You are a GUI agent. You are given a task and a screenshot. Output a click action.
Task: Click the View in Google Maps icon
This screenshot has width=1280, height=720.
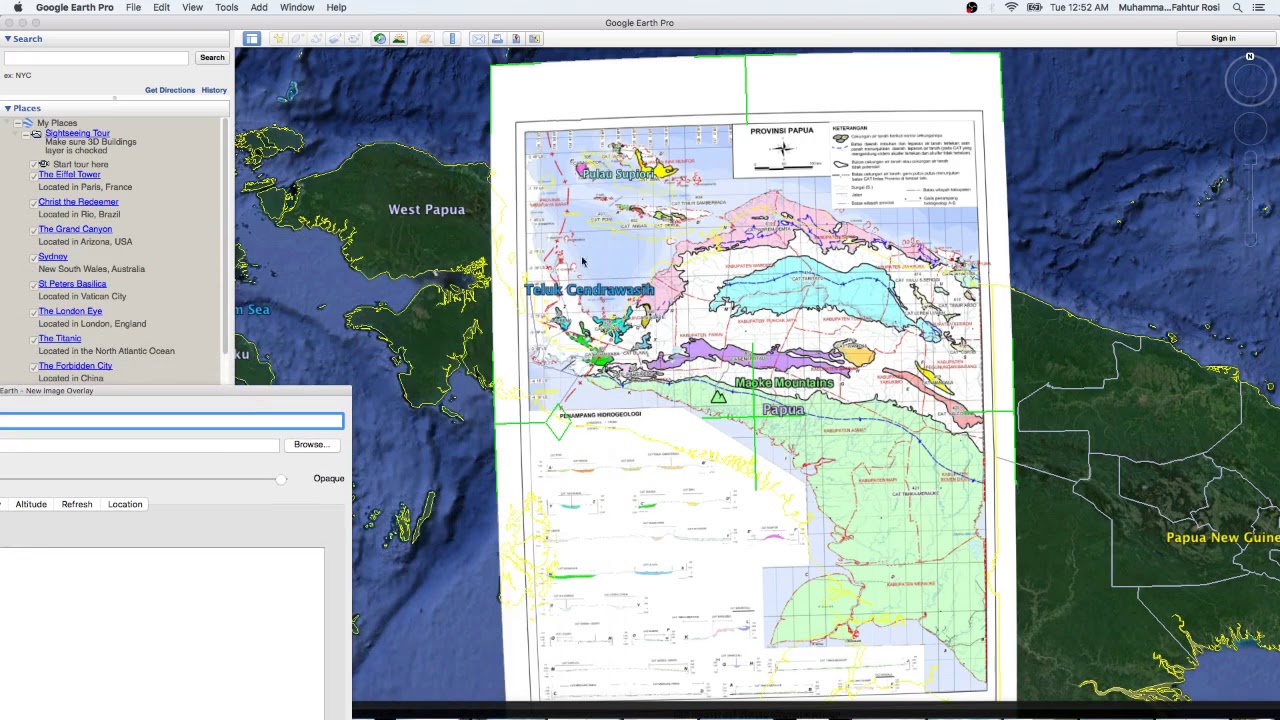point(535,38)
